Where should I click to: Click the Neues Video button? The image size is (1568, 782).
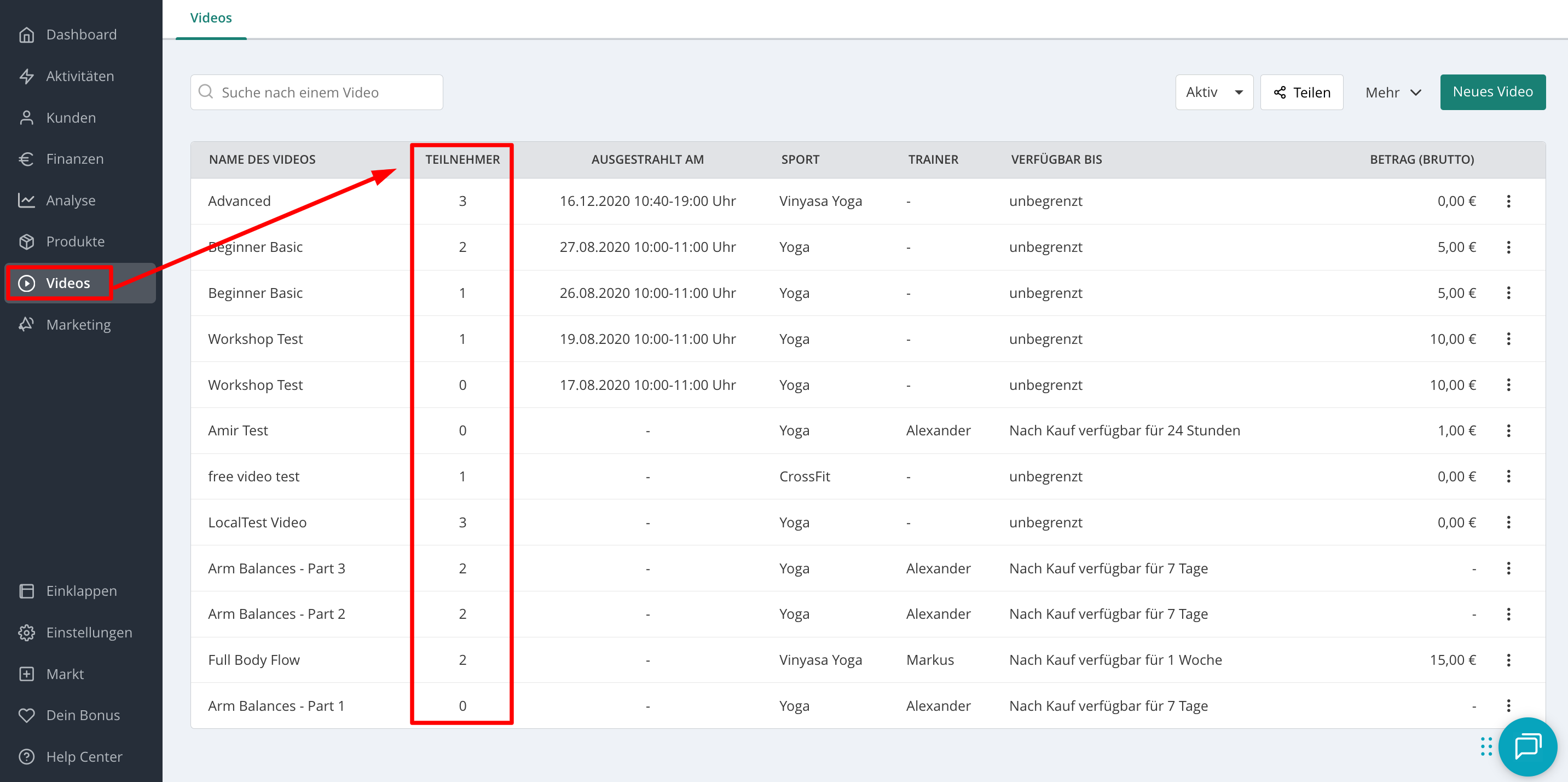point(1492,92)
